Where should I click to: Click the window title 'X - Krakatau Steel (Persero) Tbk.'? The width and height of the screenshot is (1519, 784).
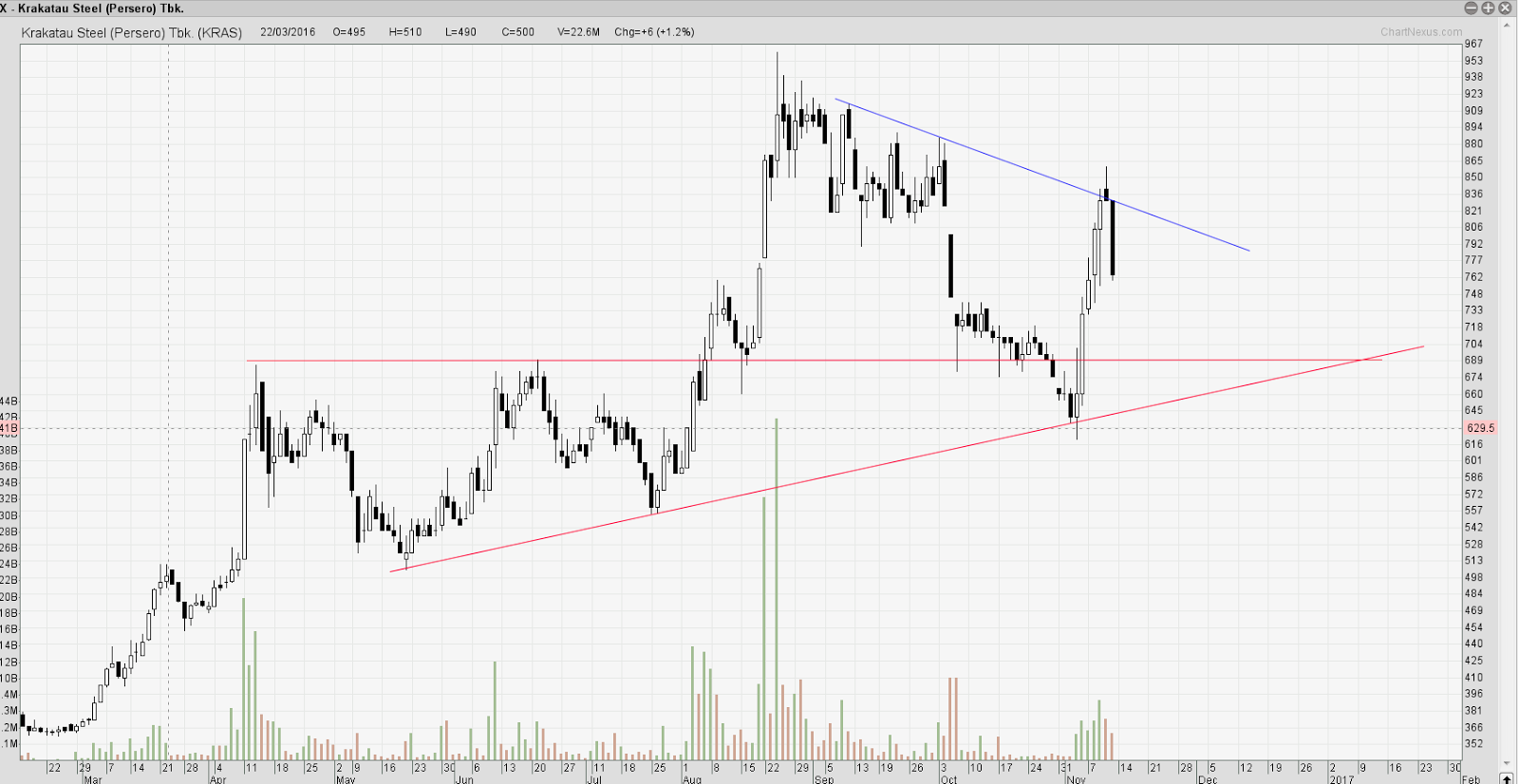click(x=92, y=9)
